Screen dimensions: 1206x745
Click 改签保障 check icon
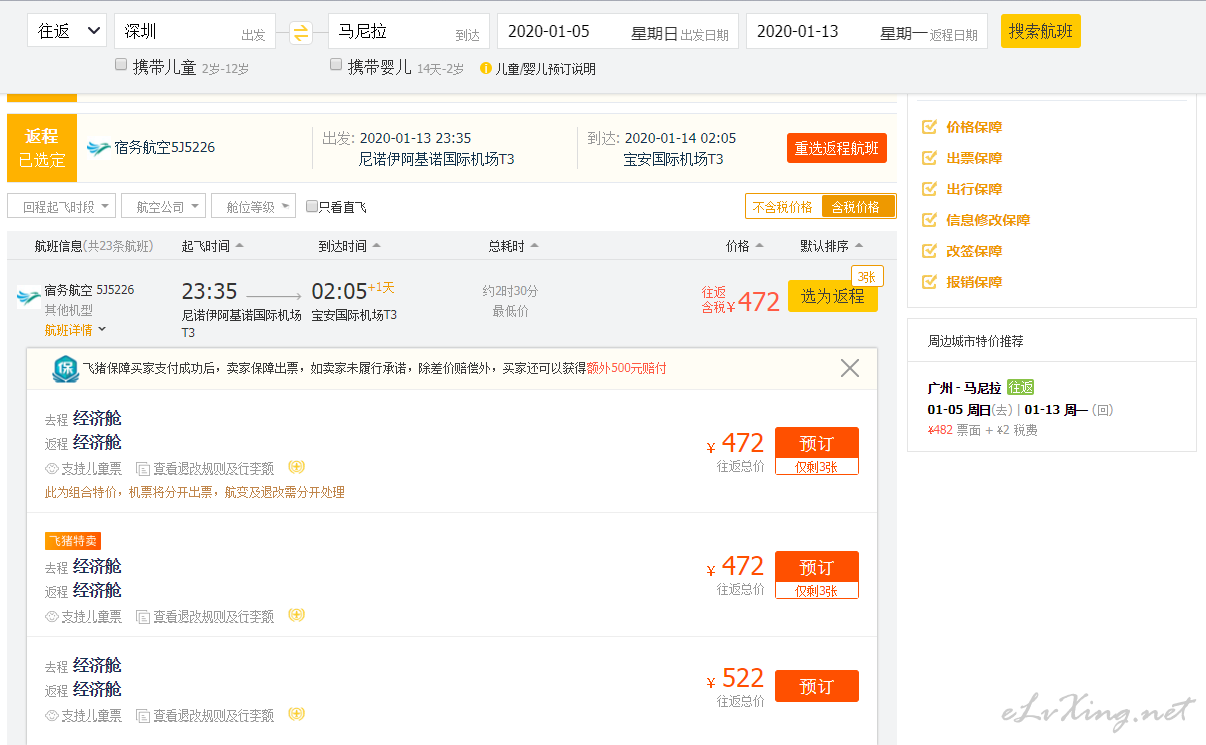(929, 251)
